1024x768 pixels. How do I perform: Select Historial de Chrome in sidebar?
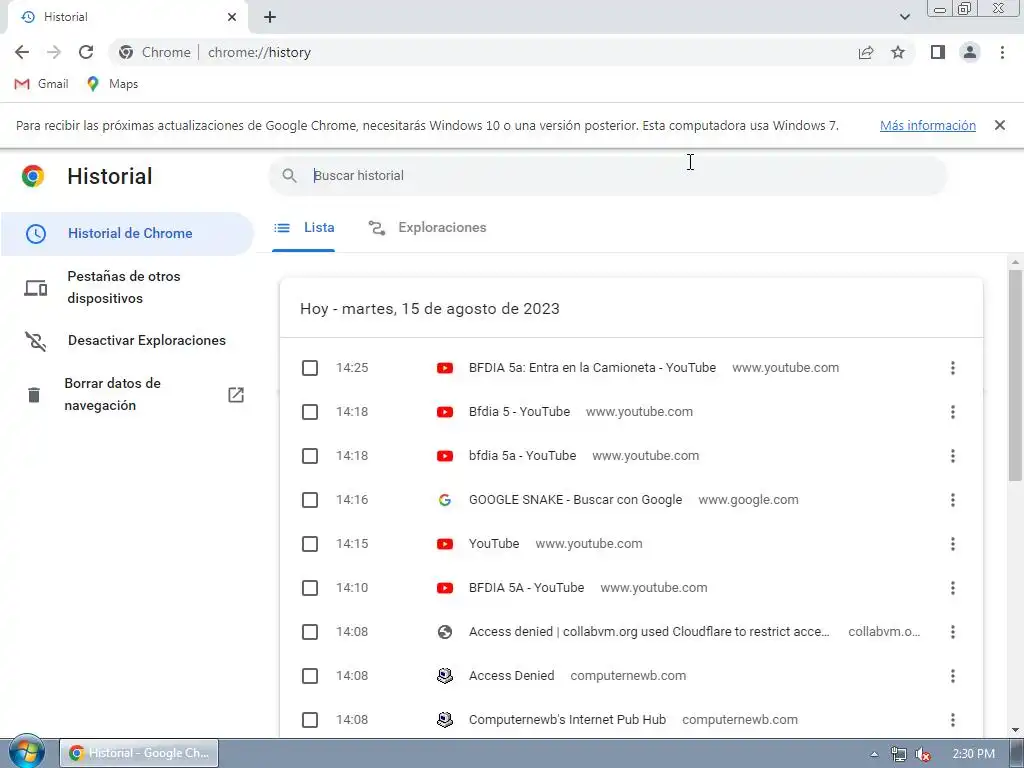(127, 233)
